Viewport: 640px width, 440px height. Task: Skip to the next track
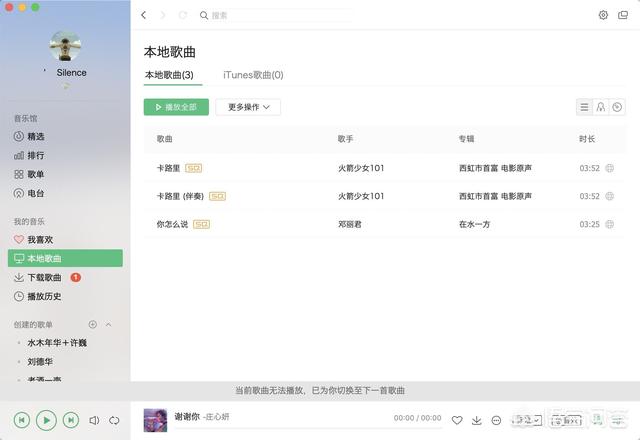71,420
